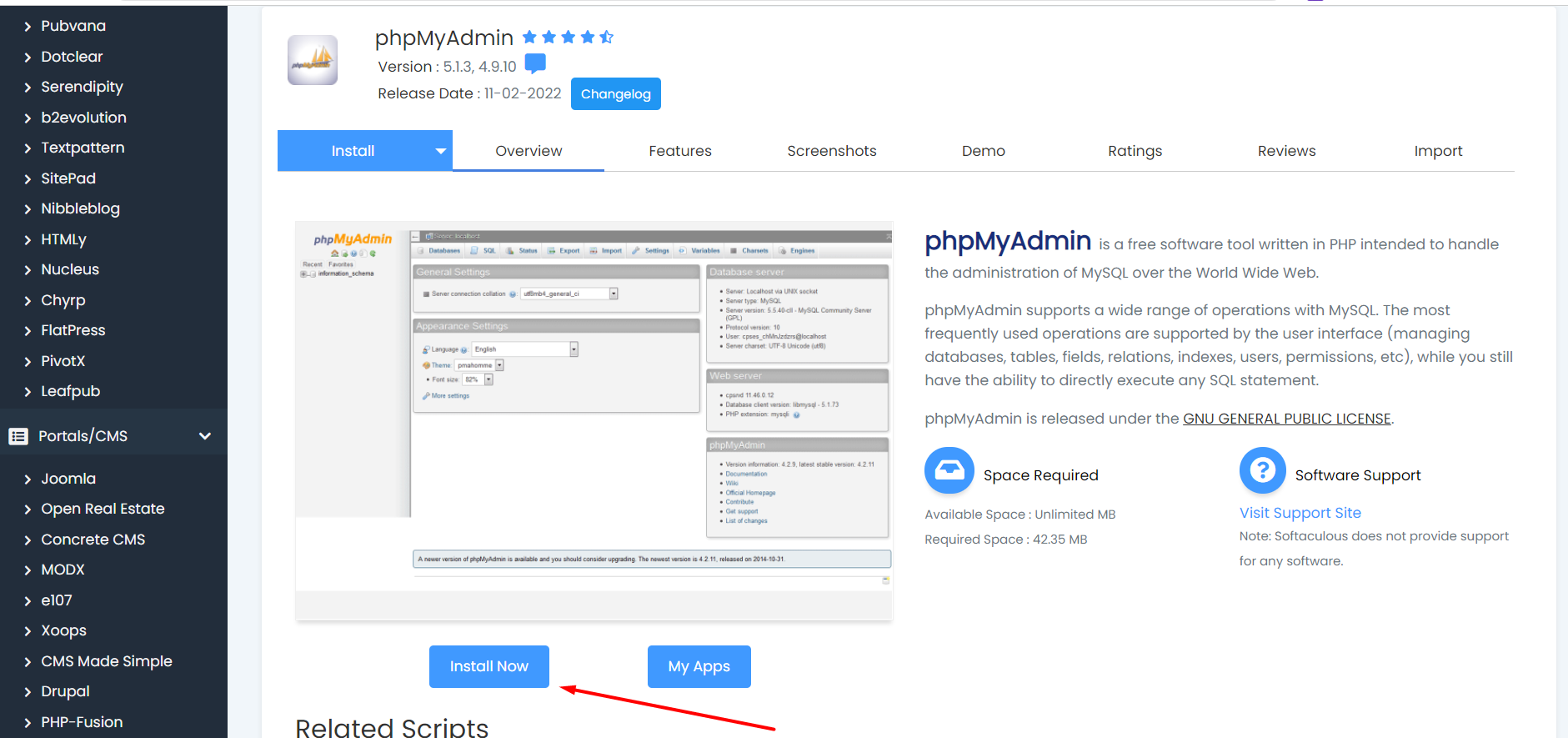The height and width of the screenshot is (738, 1568).
Task: Select Concrete CMS in the sidebar
Action: coord(93,540)
